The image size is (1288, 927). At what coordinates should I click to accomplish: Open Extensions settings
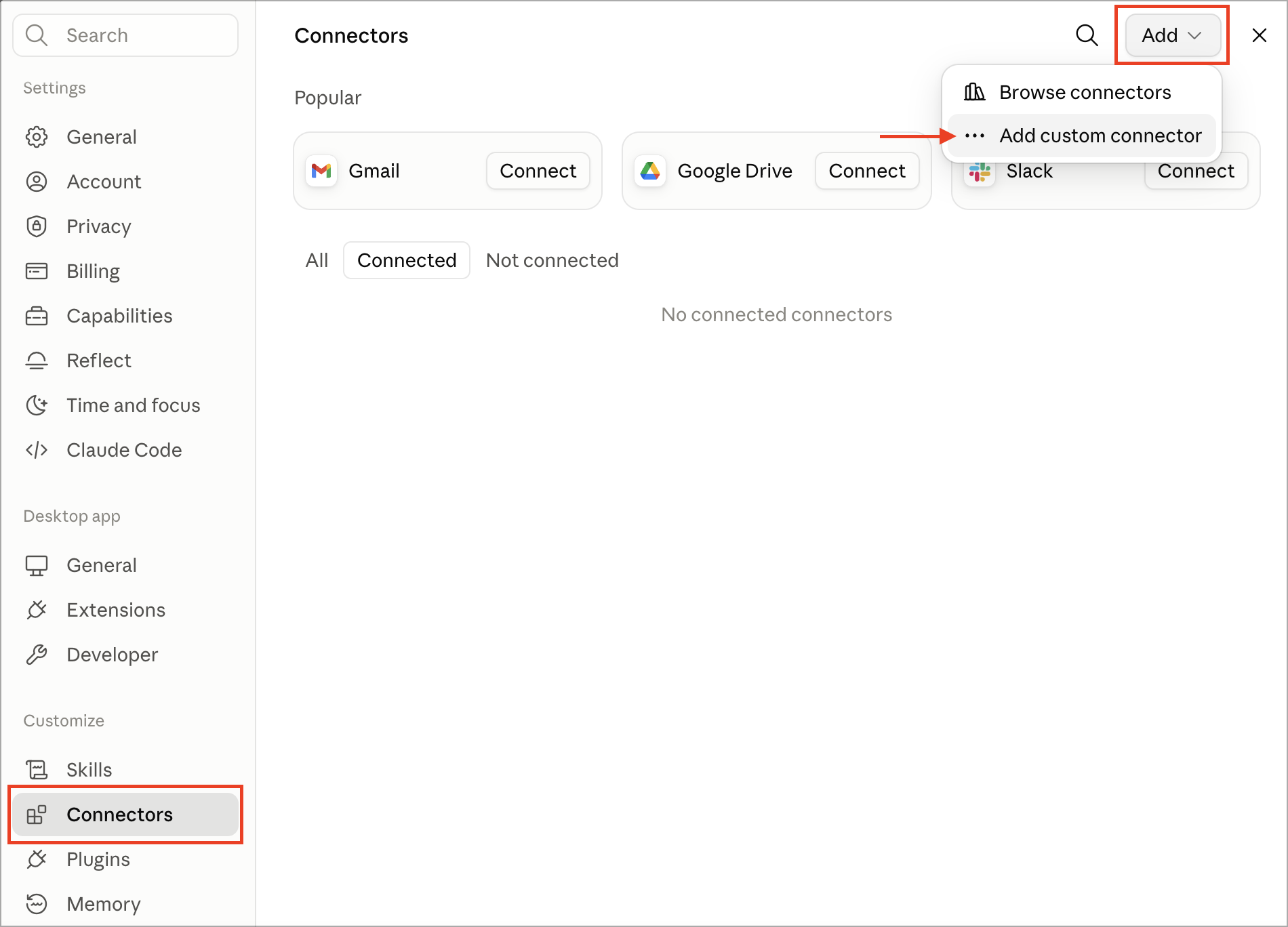125,610
